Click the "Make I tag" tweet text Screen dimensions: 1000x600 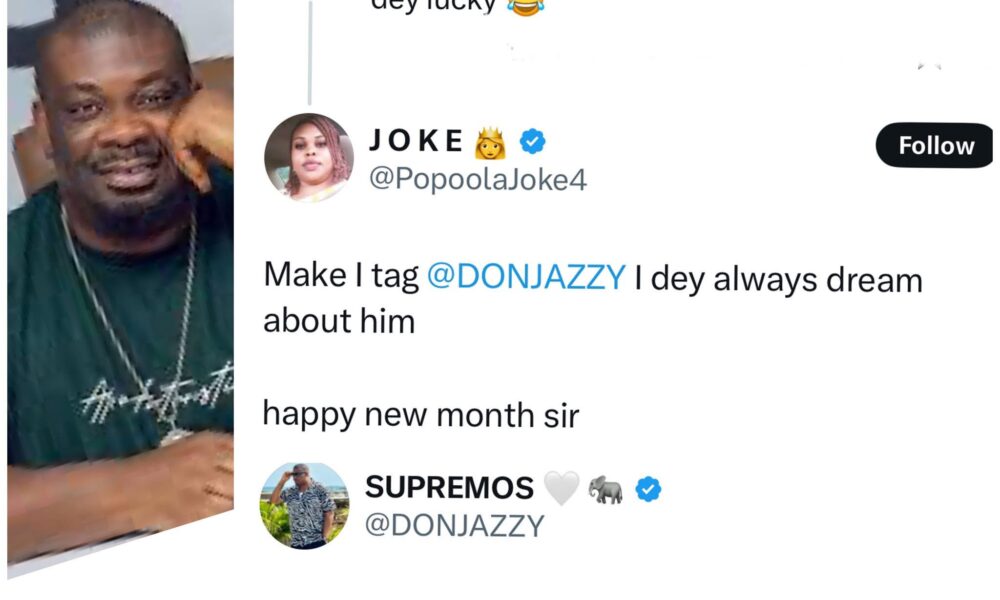(x=340, y=279)
